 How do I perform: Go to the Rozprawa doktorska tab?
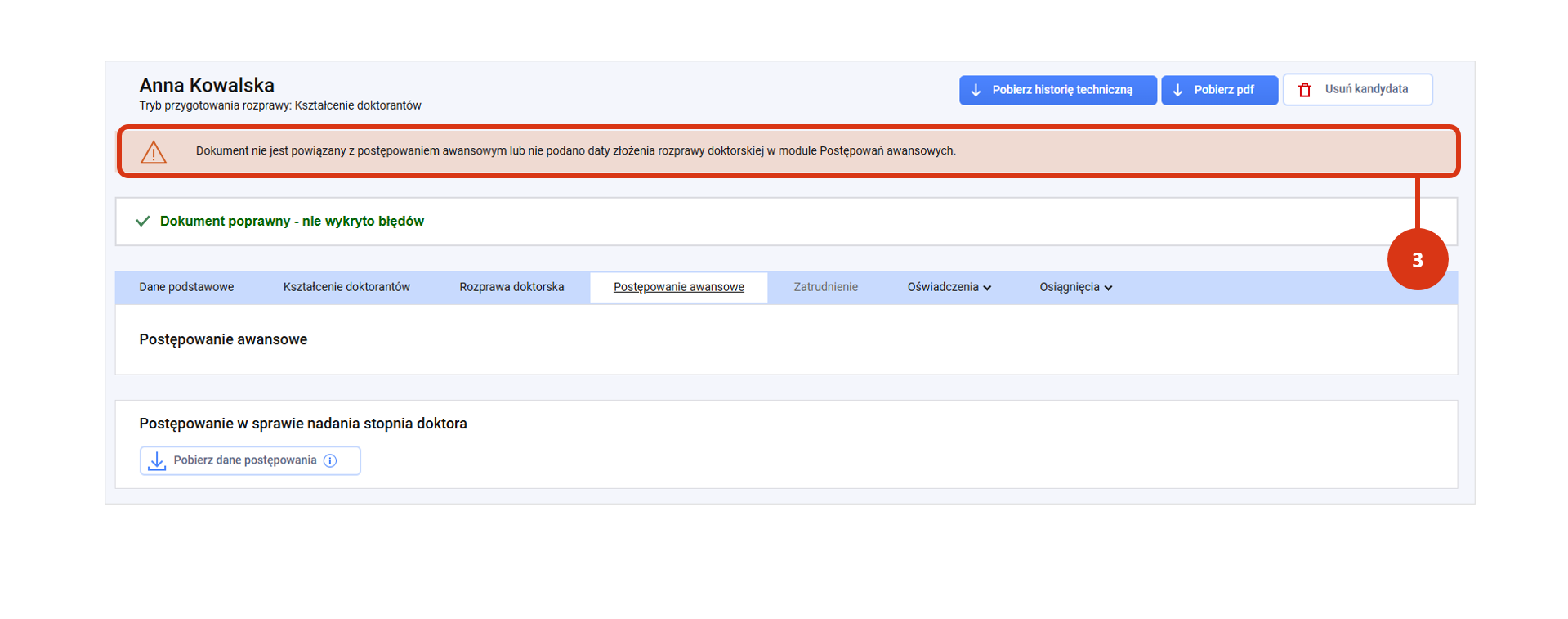[x=511, y=288]
